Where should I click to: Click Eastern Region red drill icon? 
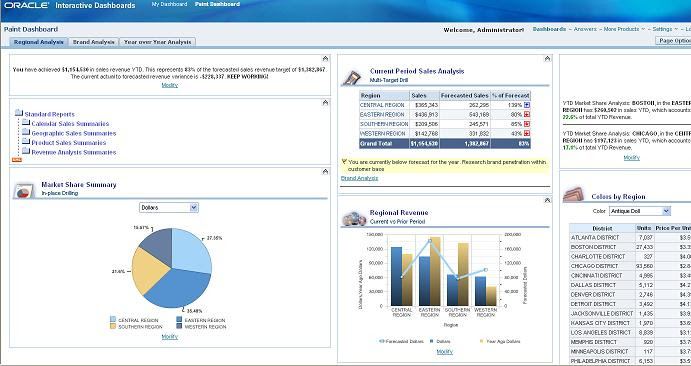527,115
